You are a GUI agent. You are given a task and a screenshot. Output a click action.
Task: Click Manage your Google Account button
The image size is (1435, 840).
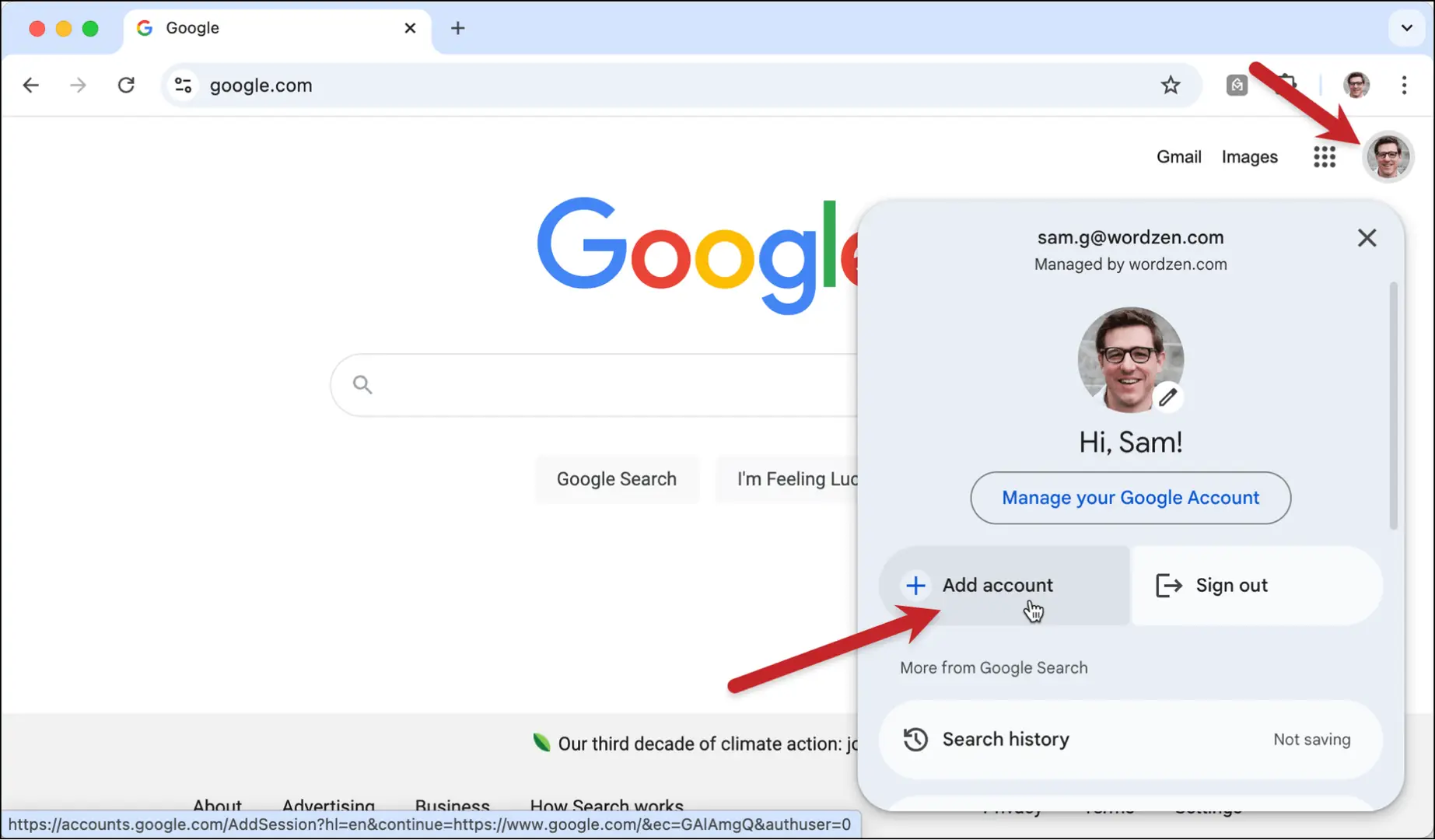(x=1130, y=498)
